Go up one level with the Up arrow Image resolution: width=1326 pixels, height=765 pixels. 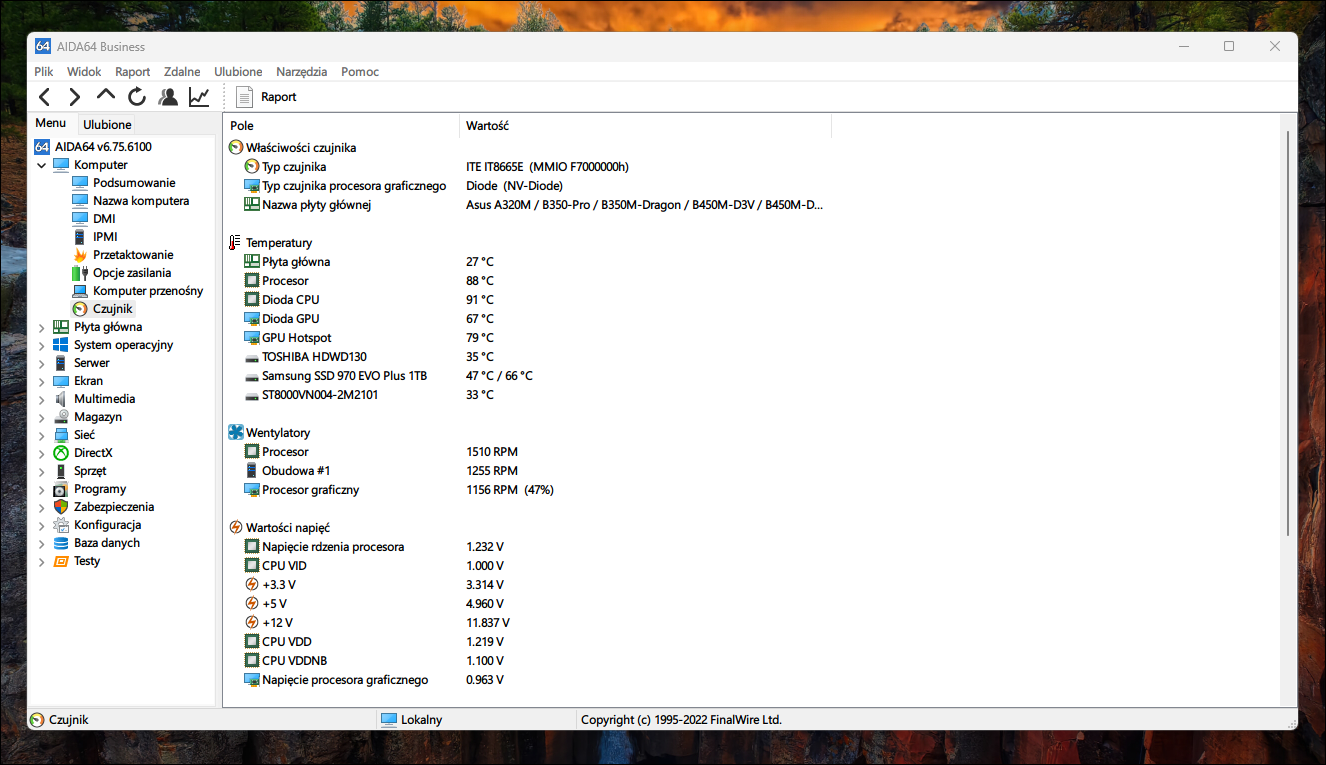click(x=106, y=96)
